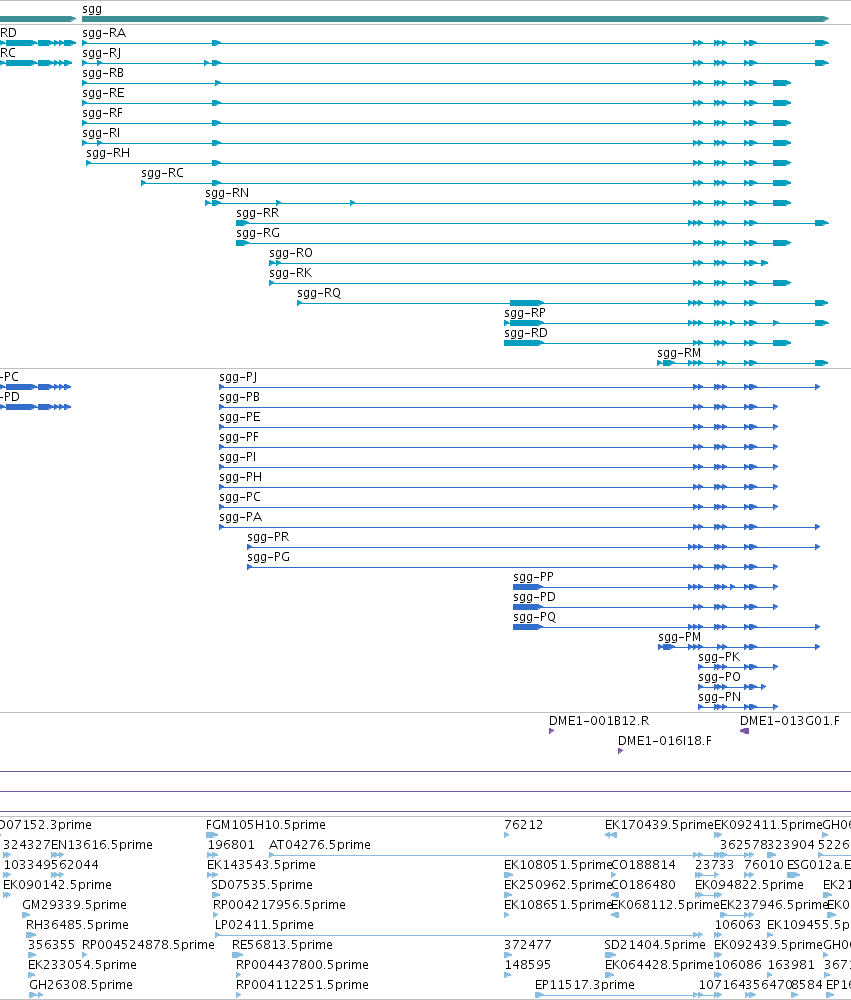This screenshot has height=1000, width=851.
Task: Select the GM29339.5prime EST label
Action: [x=74, y=904]
